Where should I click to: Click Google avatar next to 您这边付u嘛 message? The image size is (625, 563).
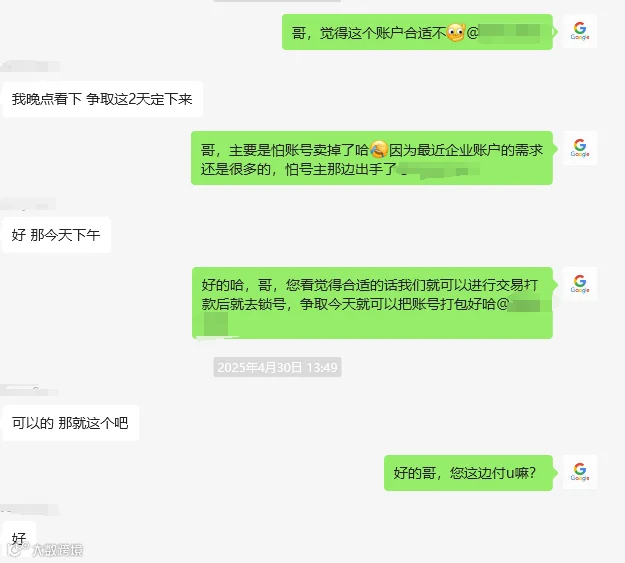tap(580, 472)
